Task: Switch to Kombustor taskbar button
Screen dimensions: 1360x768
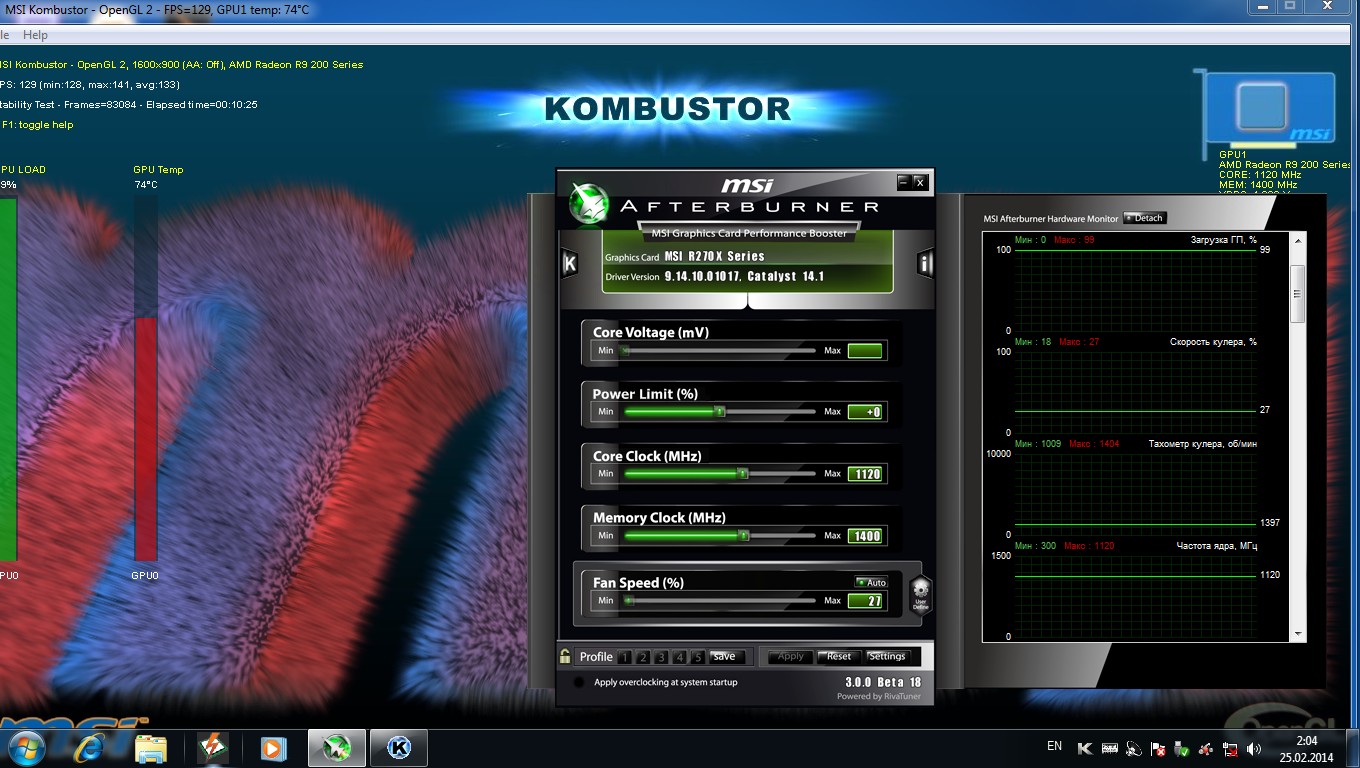Action: coord(399,747)
